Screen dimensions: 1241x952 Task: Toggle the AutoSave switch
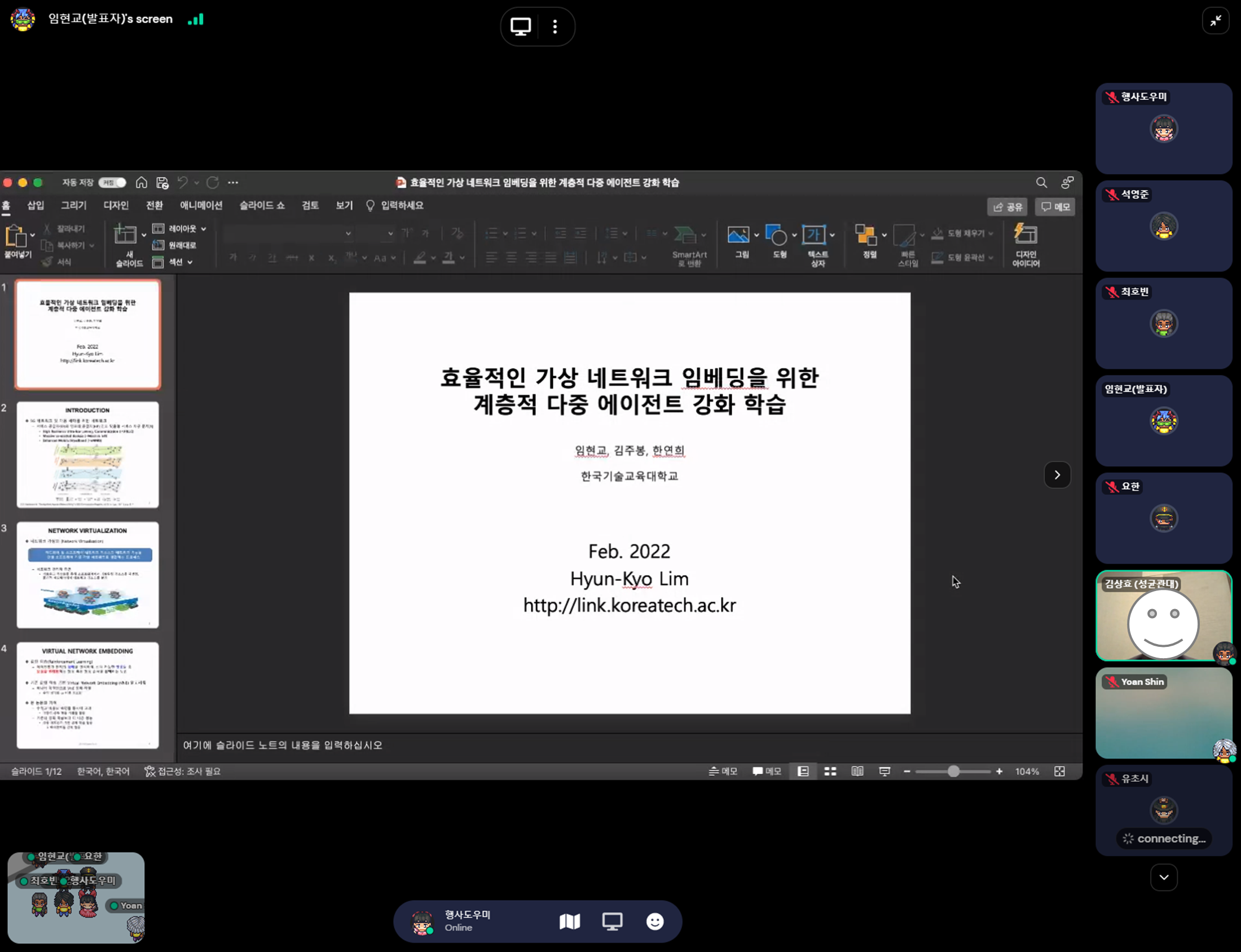tap(112, 183)
